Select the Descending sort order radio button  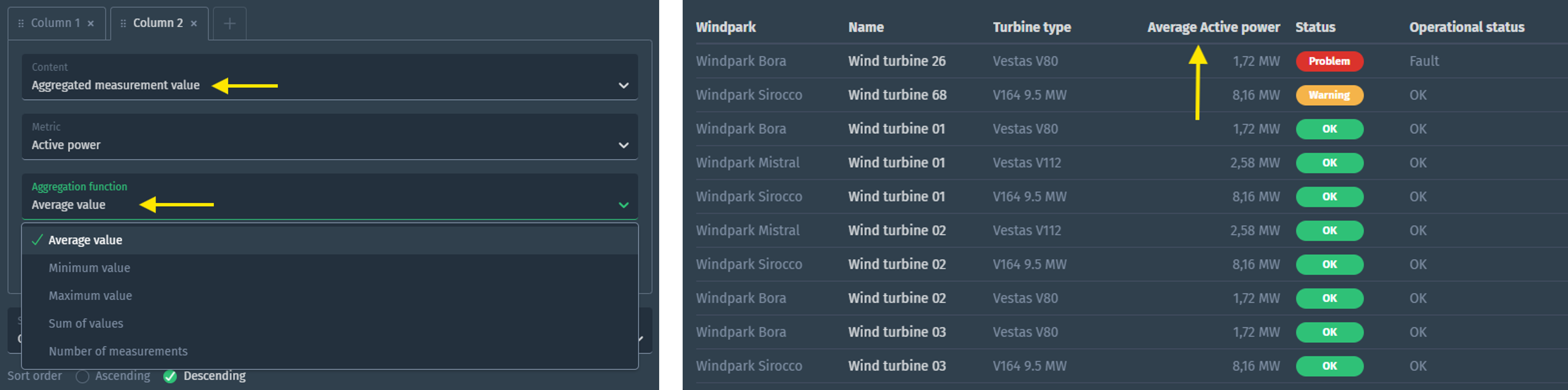coord(170,376)
